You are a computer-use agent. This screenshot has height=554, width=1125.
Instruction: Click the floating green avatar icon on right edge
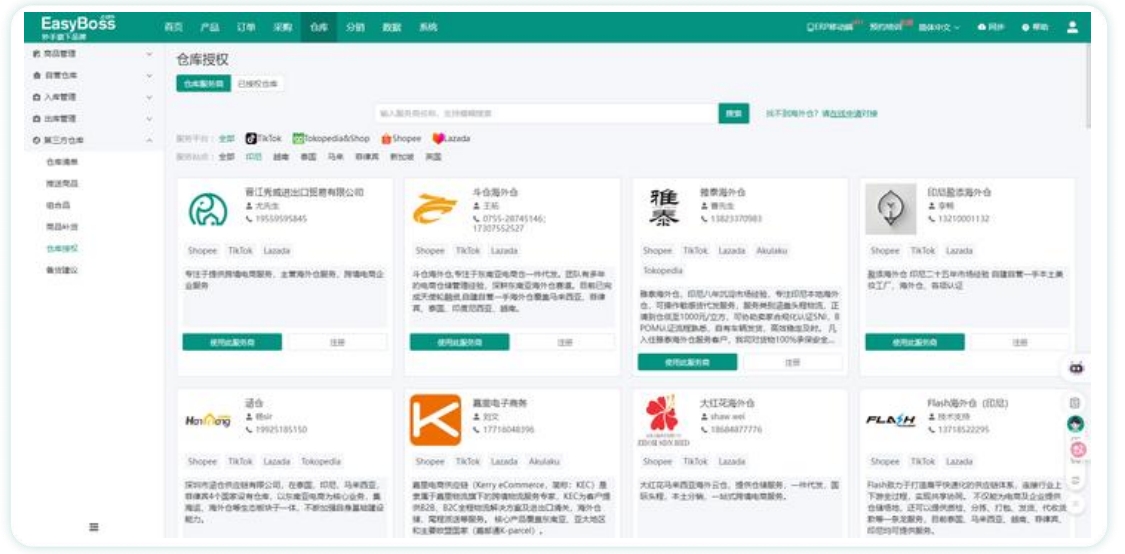[x=1076, y=425]
